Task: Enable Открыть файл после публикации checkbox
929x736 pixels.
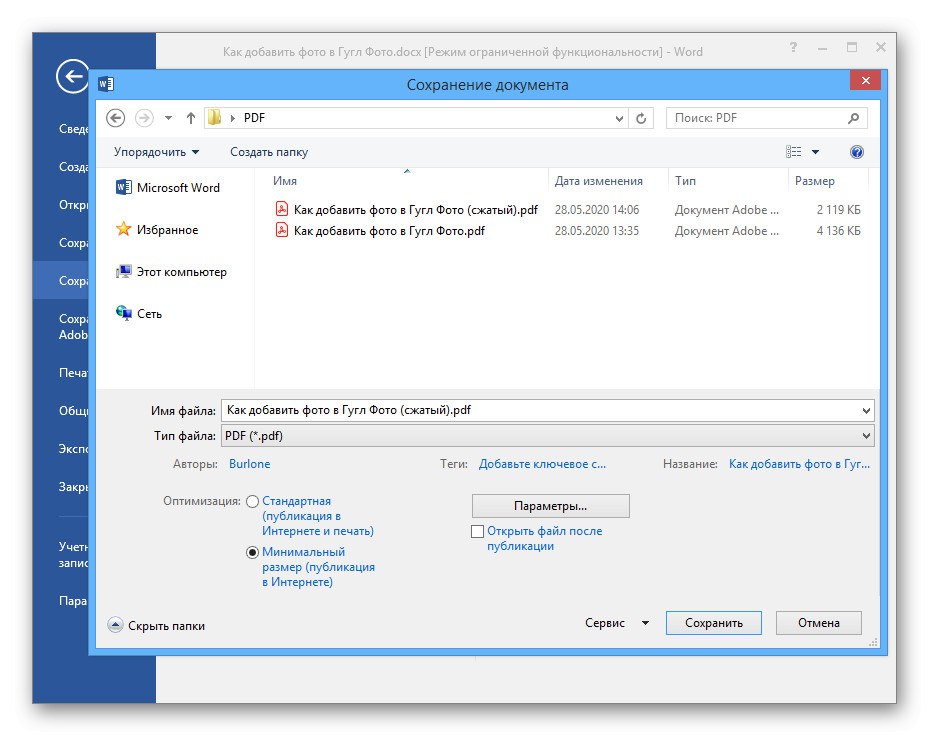Action: point(477,532)
